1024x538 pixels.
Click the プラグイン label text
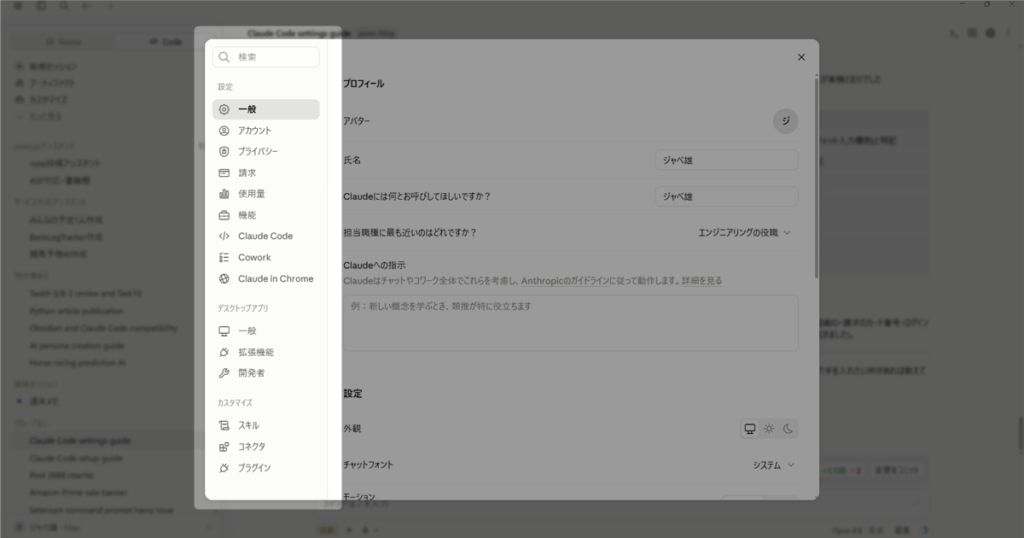point(254,467)
